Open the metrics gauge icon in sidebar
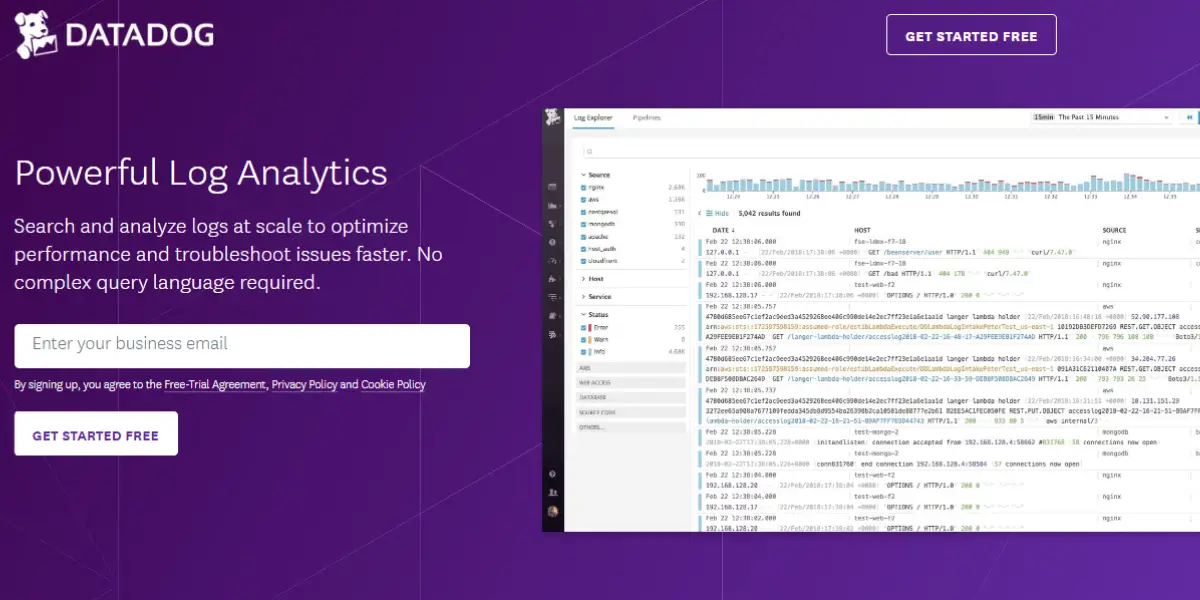The width and height of the screenshot is (1200, 600). pyautogui.click(x=552, y=260)
